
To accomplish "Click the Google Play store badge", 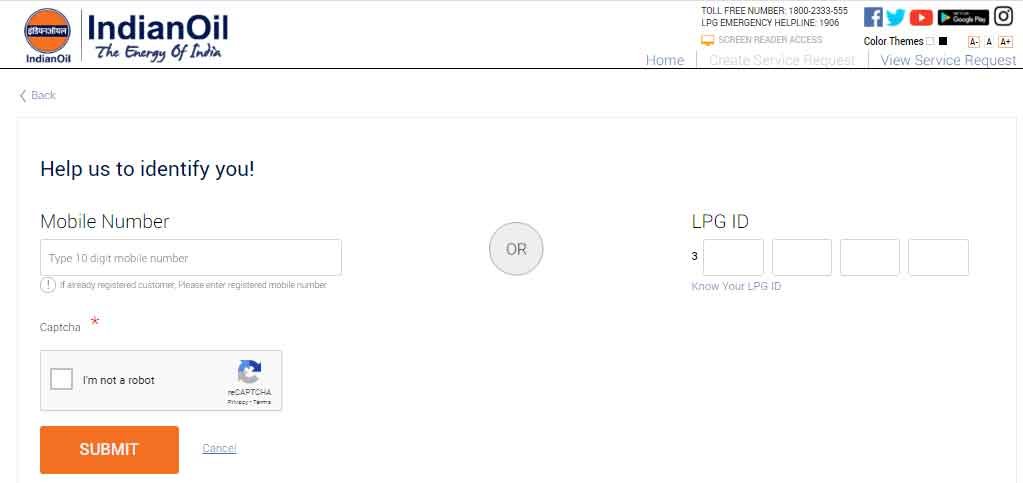I will 963,18.
